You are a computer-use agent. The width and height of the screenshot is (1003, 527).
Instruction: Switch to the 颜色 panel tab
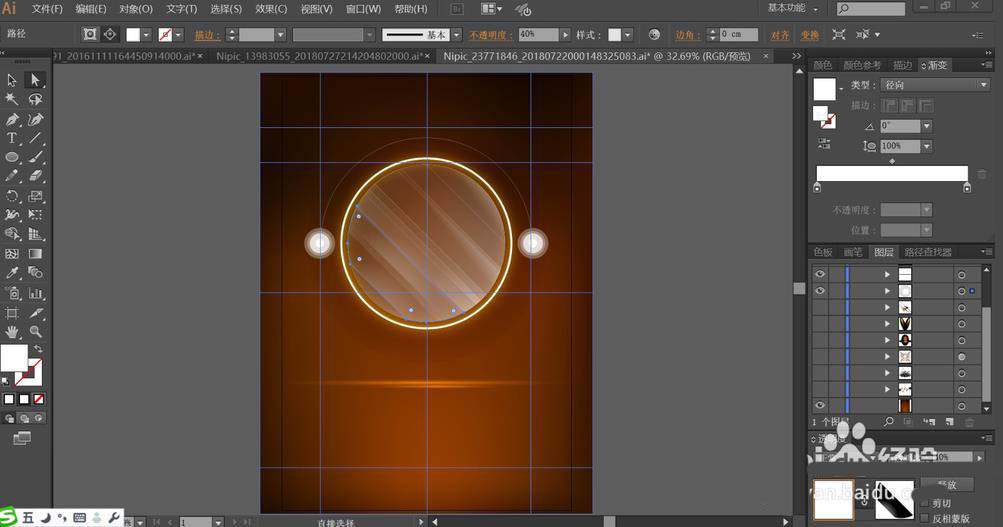823,65
